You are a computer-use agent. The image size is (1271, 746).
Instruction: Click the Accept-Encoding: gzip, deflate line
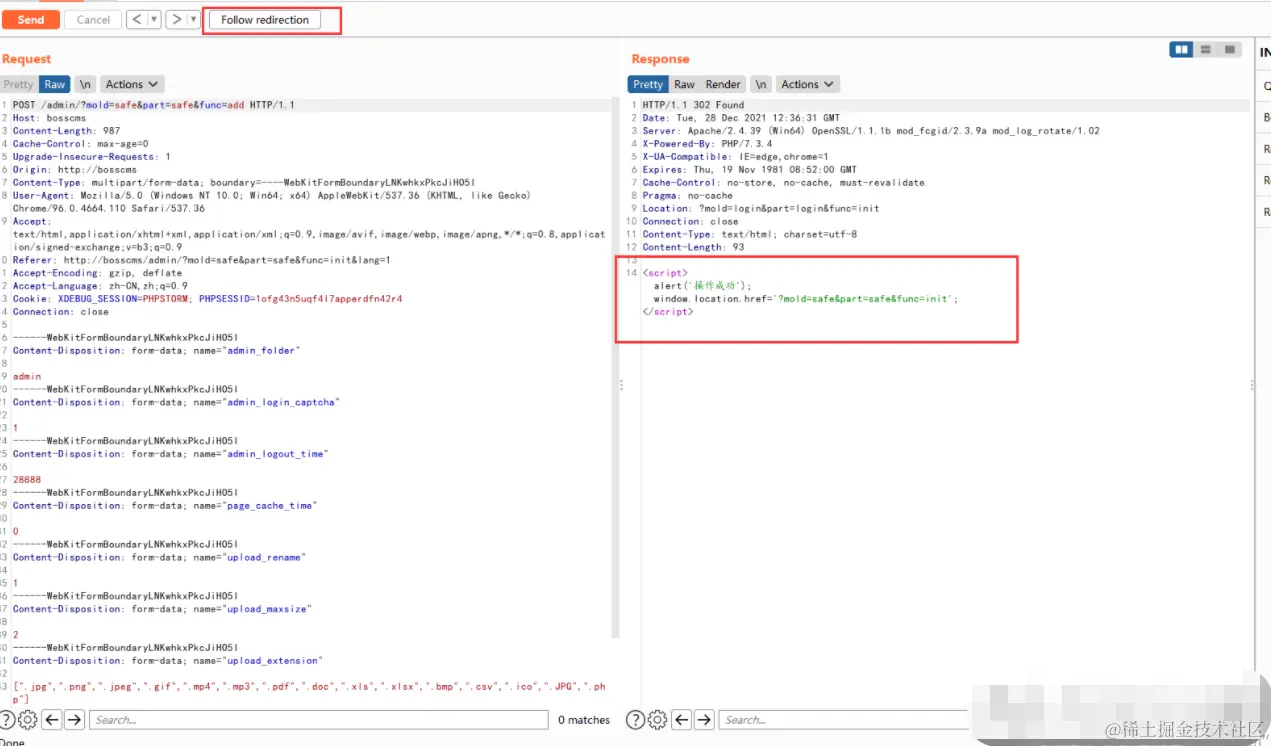[x=98, y=273]
